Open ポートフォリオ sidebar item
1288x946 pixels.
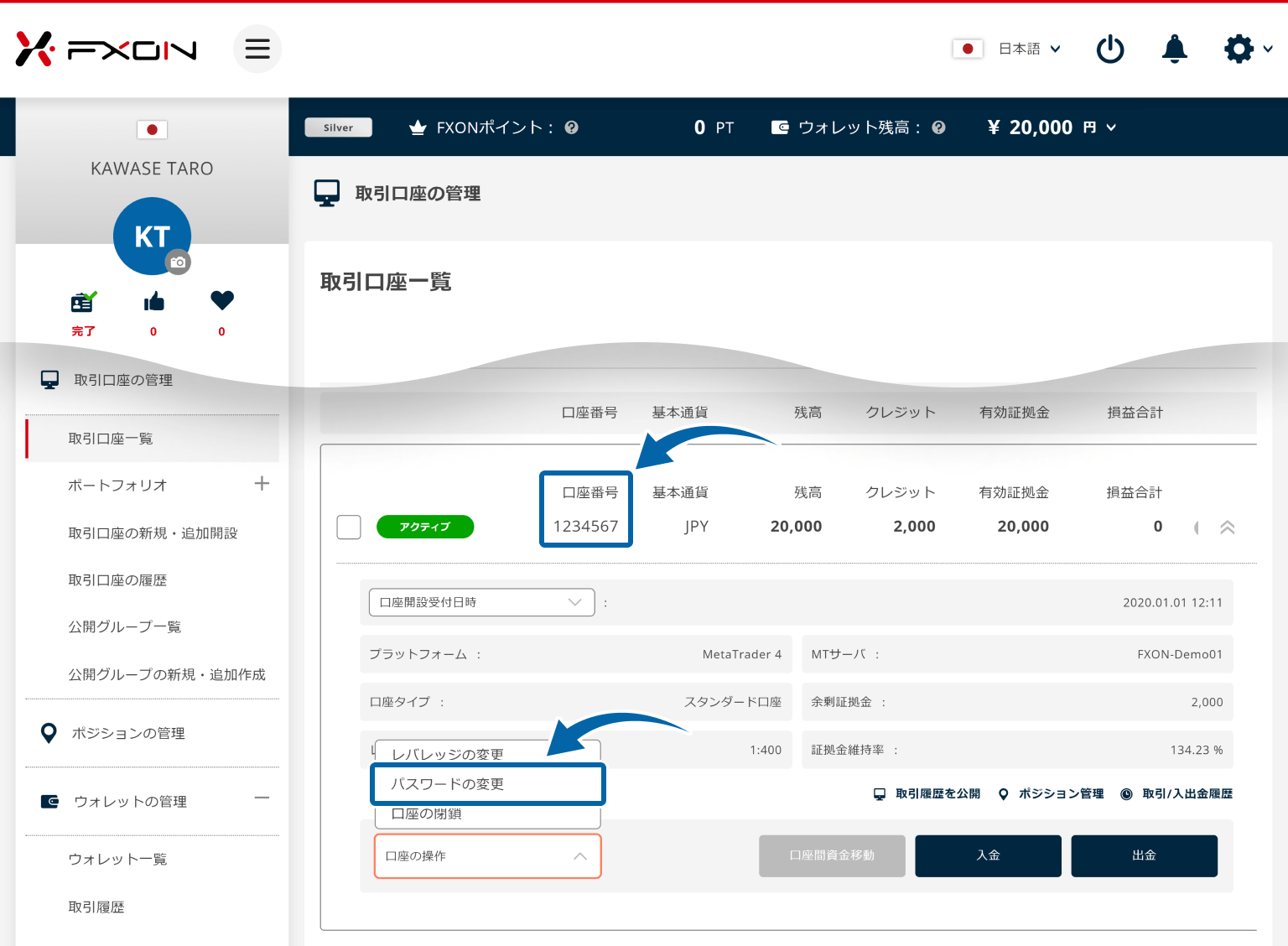(117, 486)
